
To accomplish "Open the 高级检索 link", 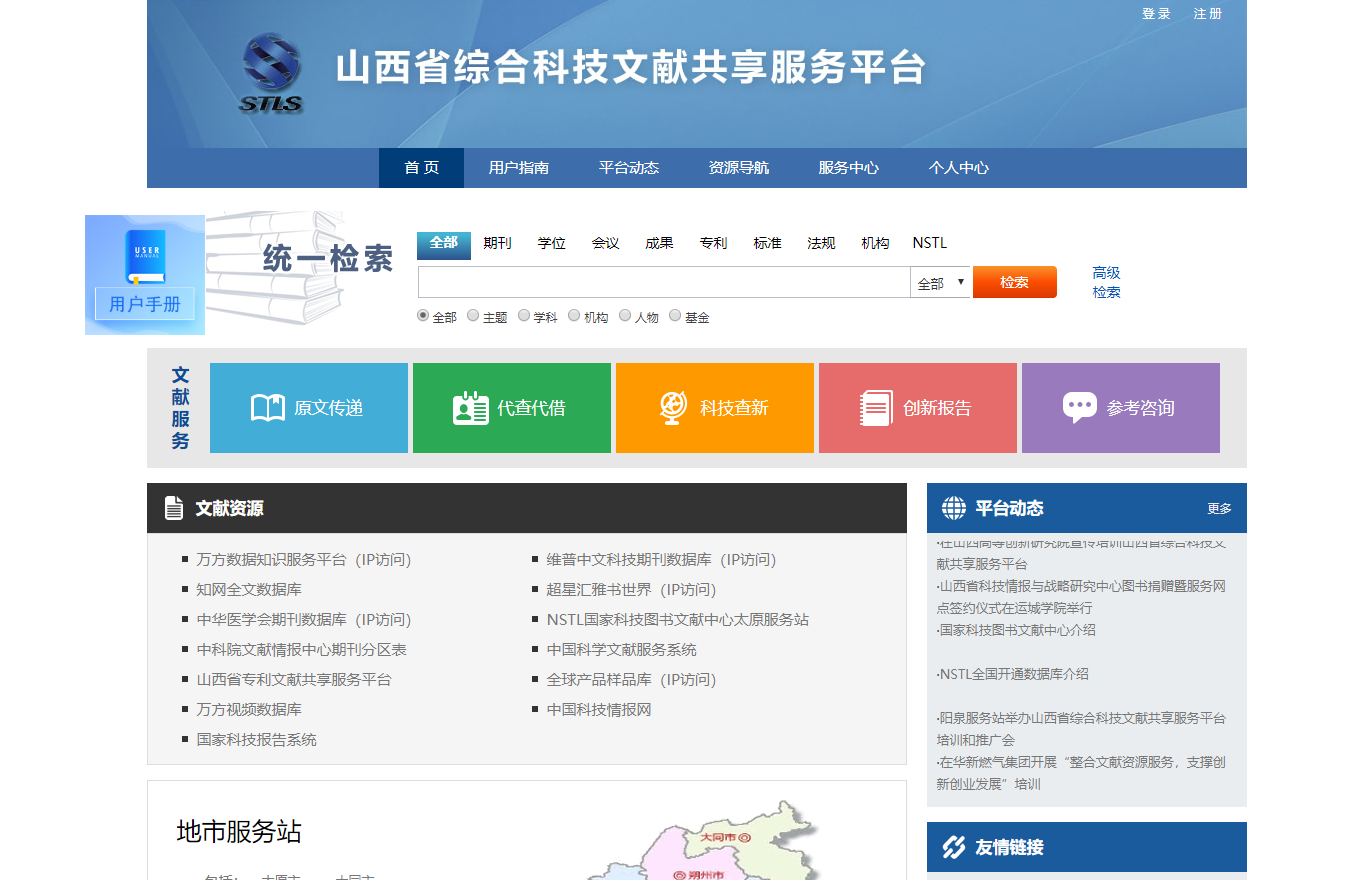I will tap(1107, 282).
